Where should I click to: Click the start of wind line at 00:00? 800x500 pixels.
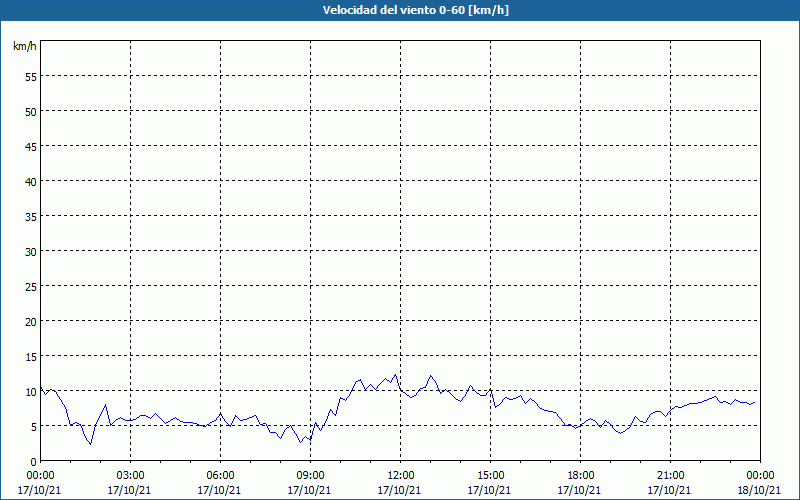tap(41, 388)
